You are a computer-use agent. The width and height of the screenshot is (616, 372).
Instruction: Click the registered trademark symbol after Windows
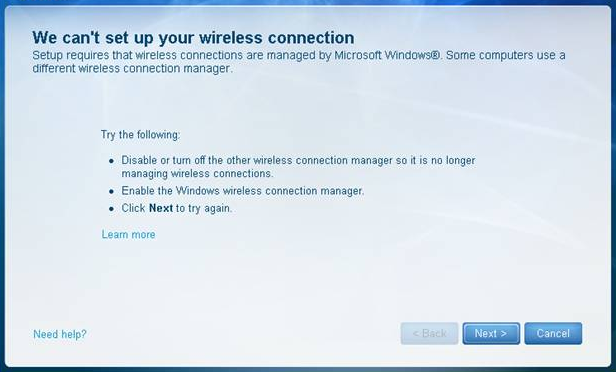[435, 55]
